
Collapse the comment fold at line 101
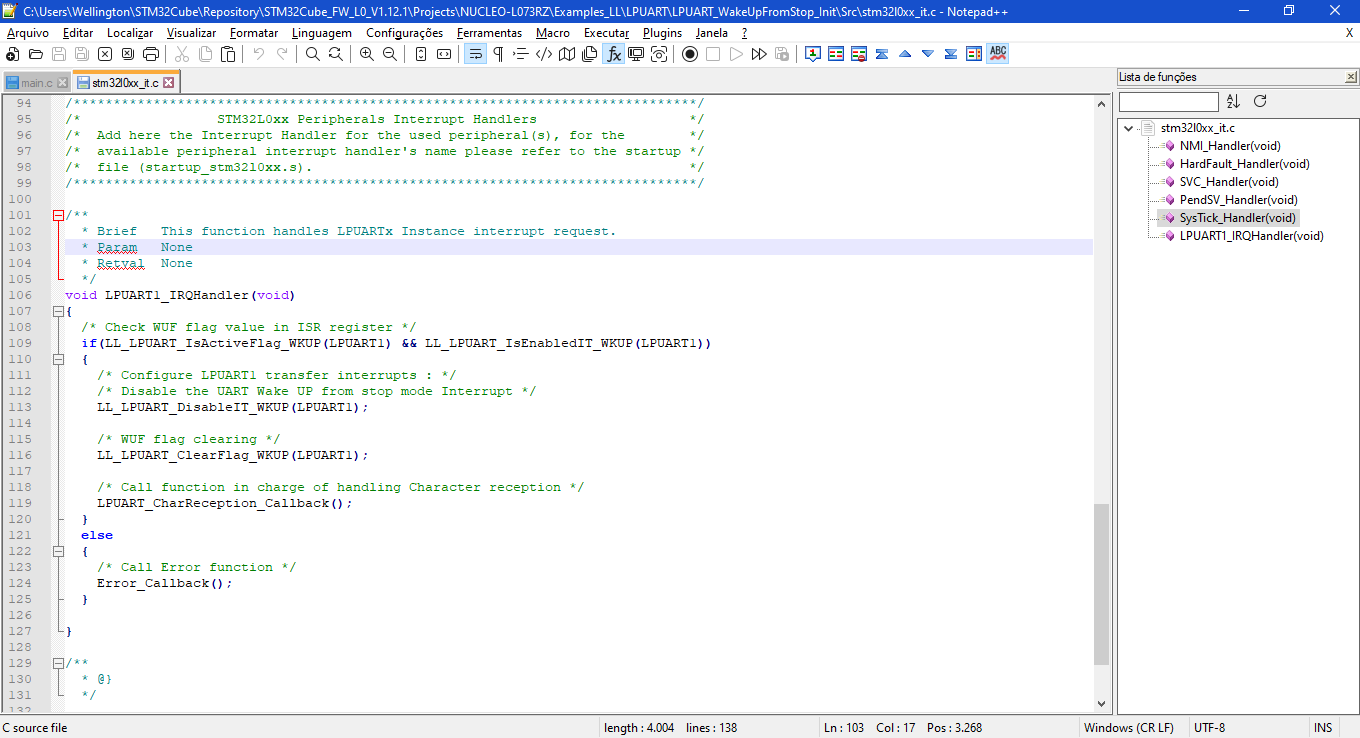point(57,215)
